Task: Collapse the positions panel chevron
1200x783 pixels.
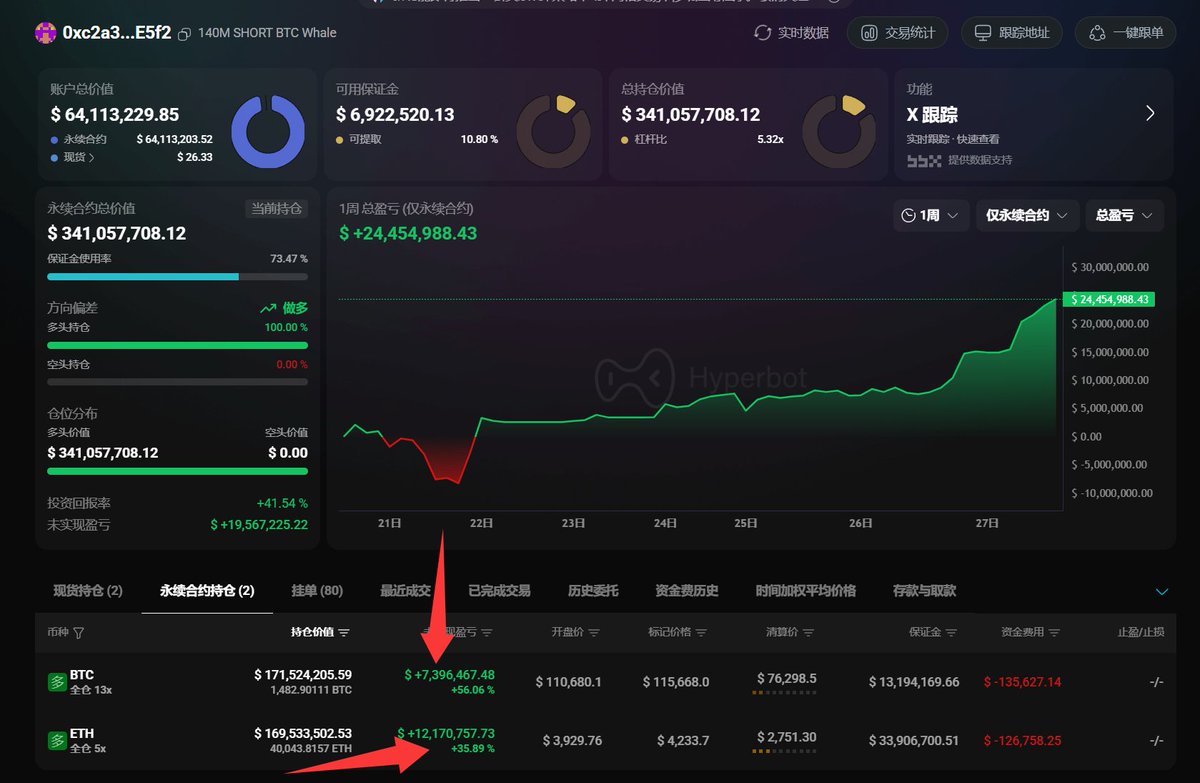Action: [1162, 592]
